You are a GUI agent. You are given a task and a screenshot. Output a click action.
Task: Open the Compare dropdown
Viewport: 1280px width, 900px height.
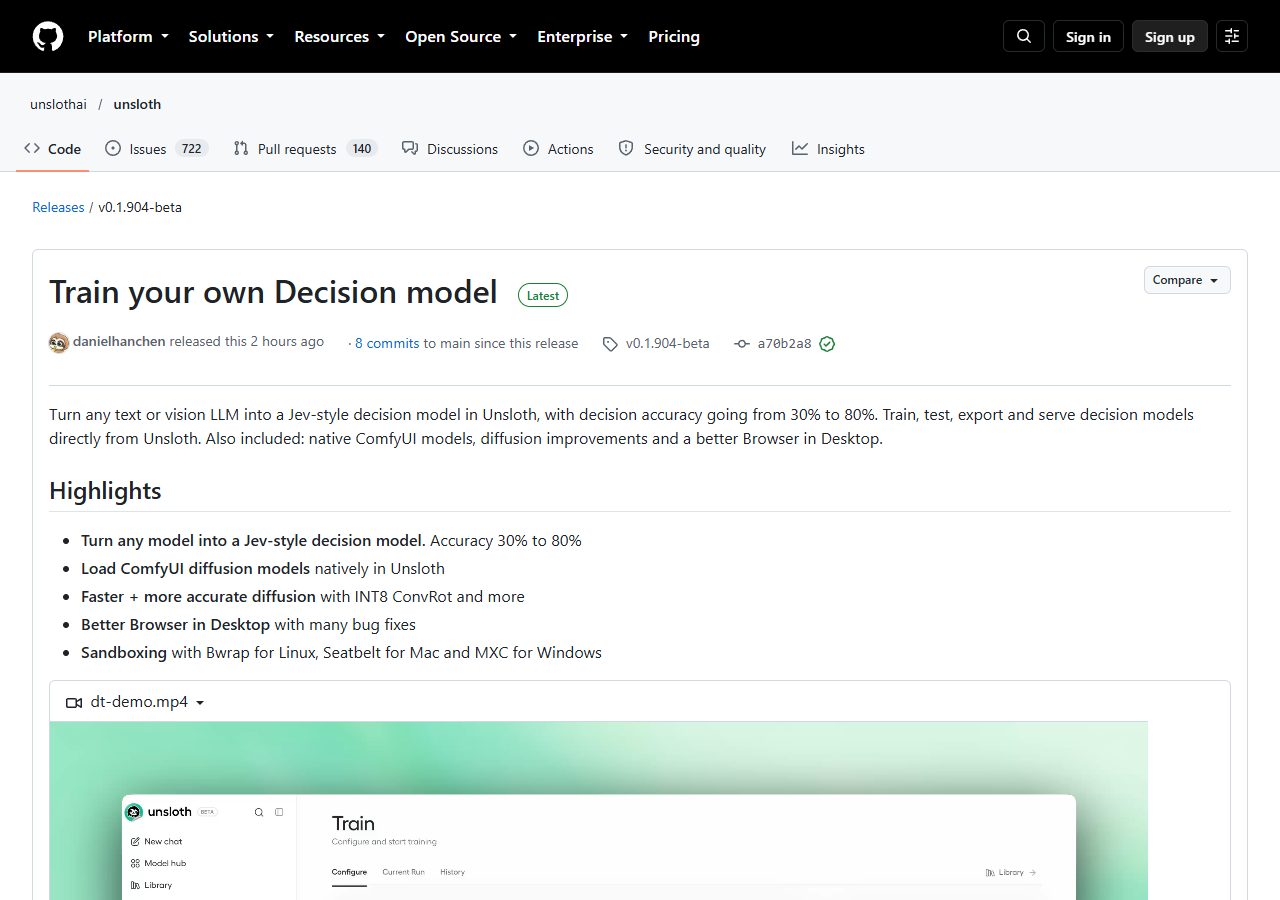pyautogui.click(x=1187, y=280)
